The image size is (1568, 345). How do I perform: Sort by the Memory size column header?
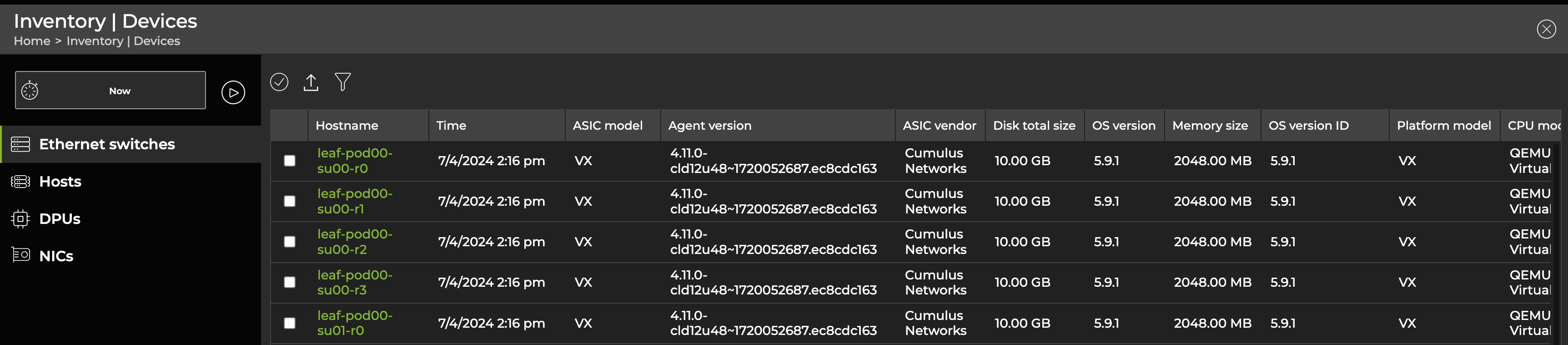tap(1210, 126)
